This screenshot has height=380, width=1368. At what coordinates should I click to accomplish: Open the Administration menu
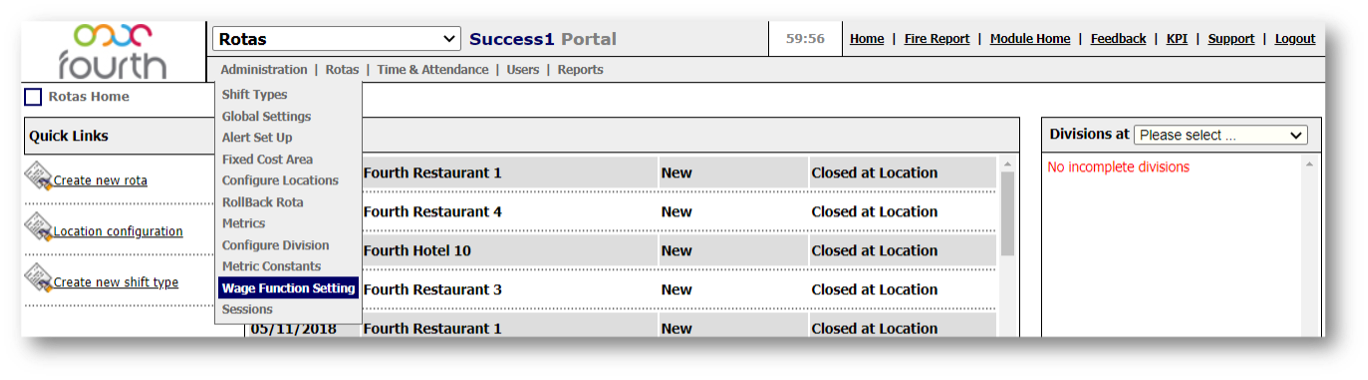coord(264,70)
